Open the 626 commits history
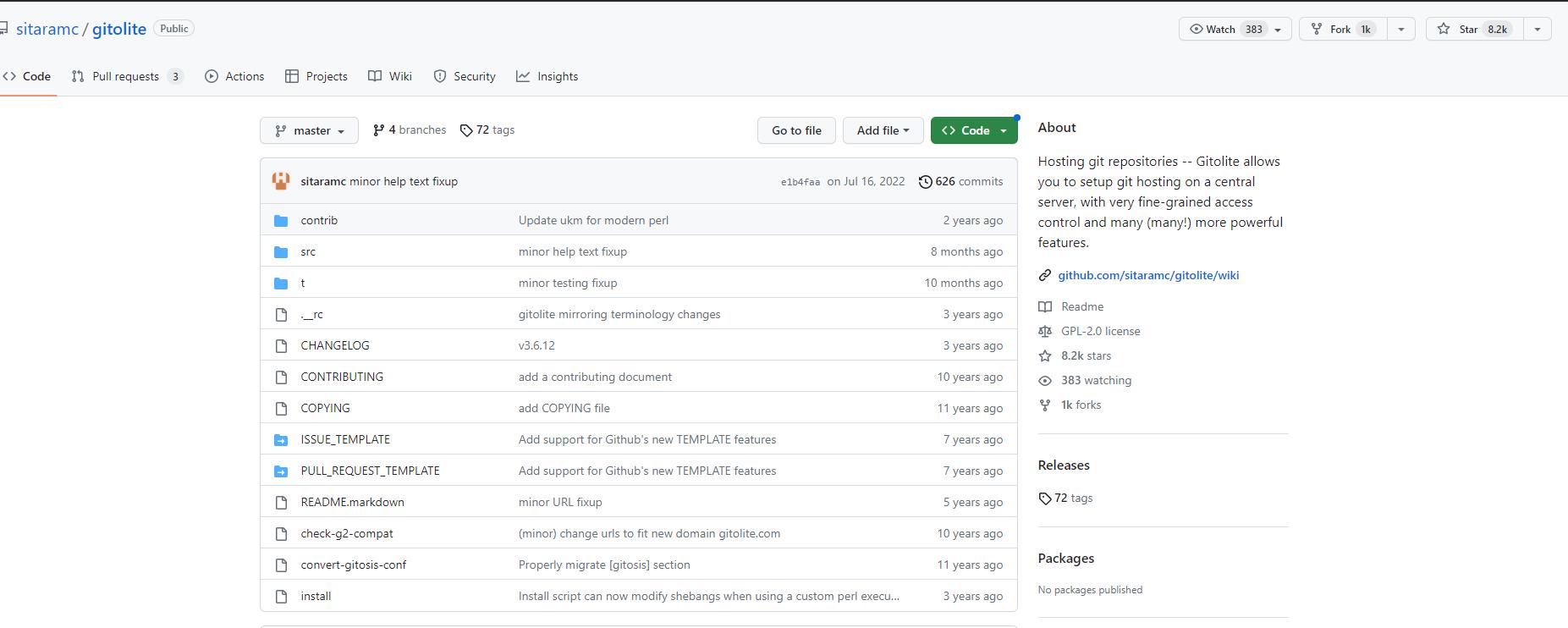Viewport: 1568px width, 628px height. (960, 181)
